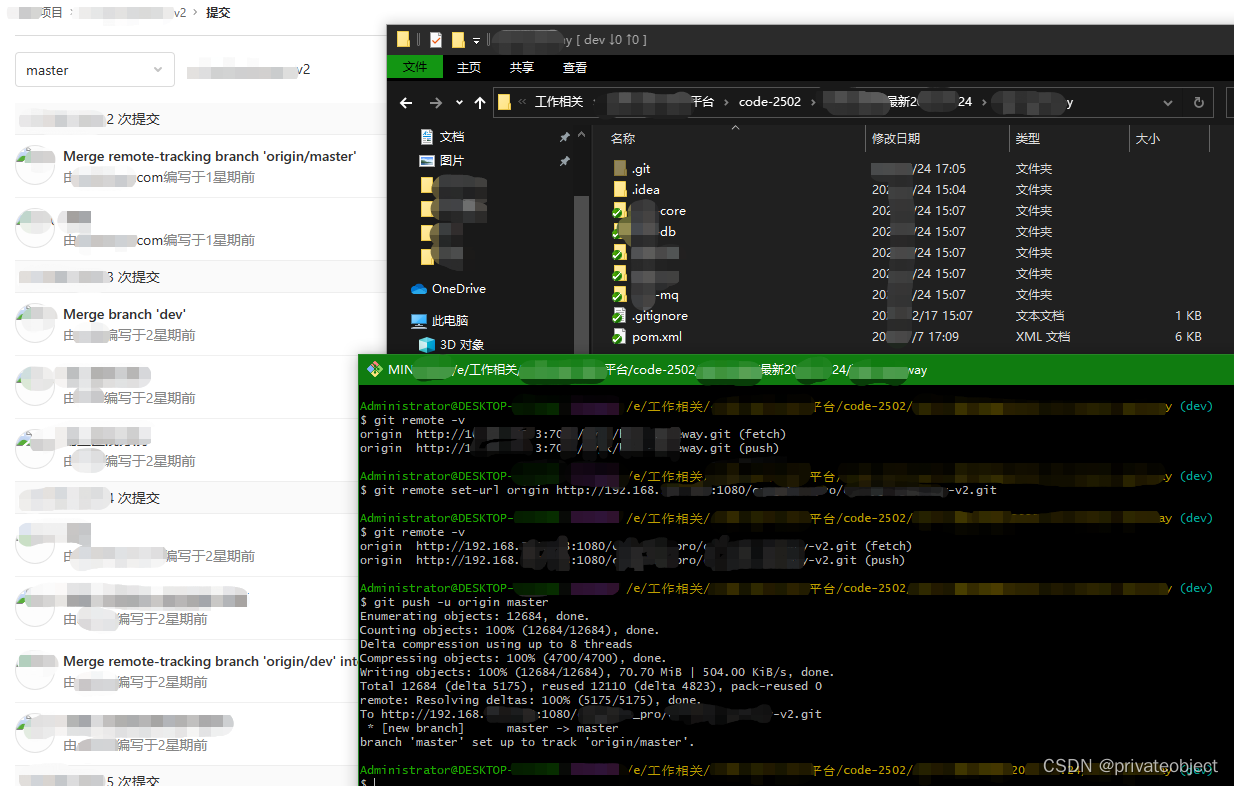Click the Git Bash window title icon
1234x786 pixels.
(376, 369)
